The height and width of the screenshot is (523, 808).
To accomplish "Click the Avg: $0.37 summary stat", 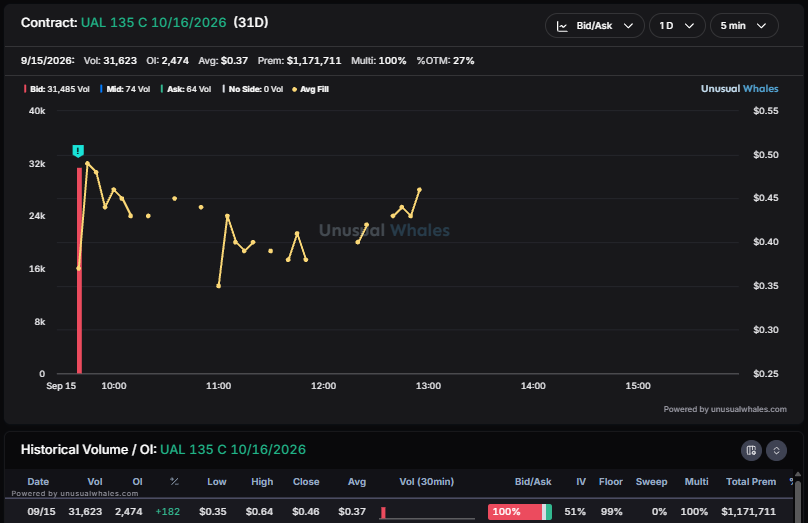I will (223, 61).
